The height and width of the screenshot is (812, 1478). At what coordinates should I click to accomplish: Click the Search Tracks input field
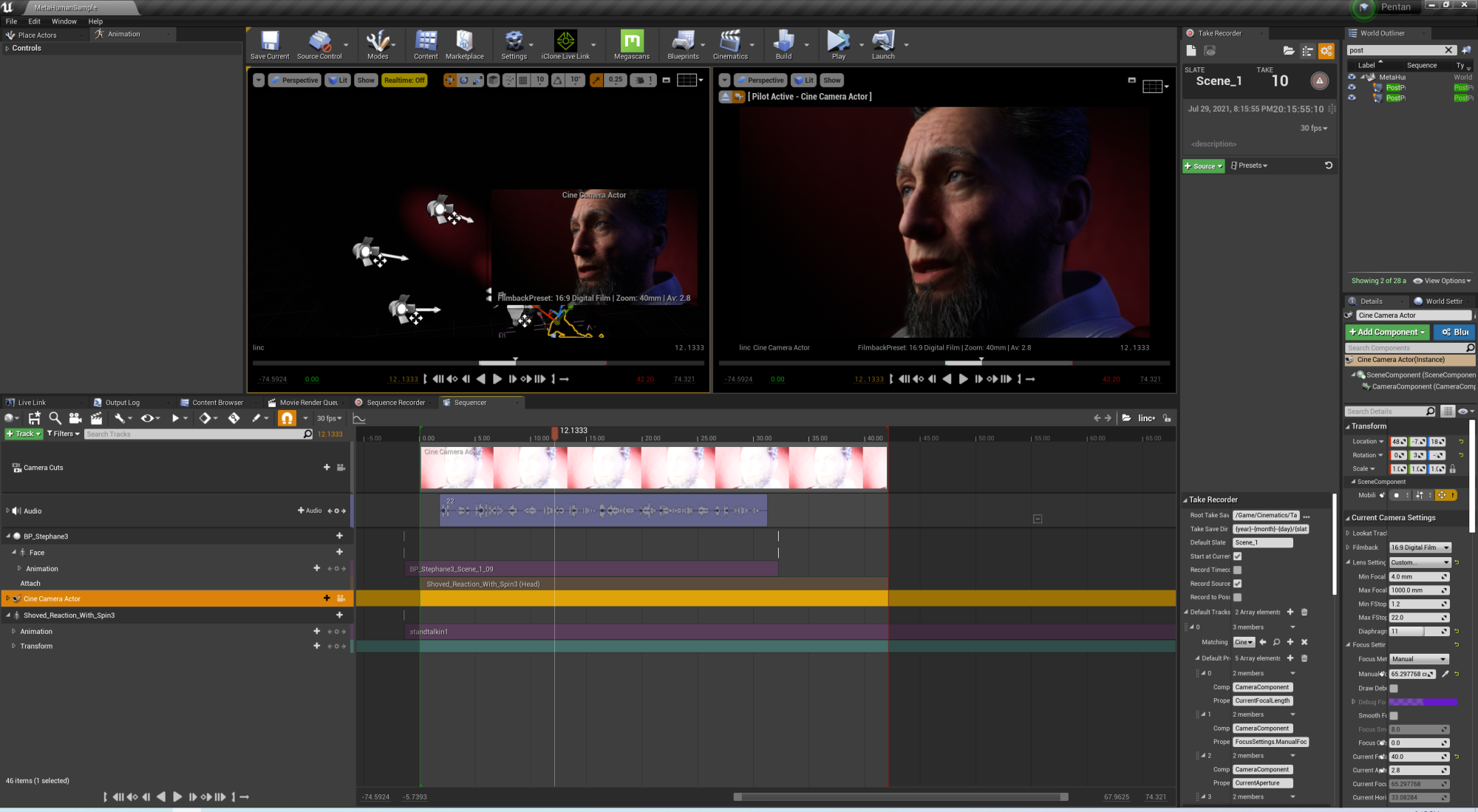[198, 434]
